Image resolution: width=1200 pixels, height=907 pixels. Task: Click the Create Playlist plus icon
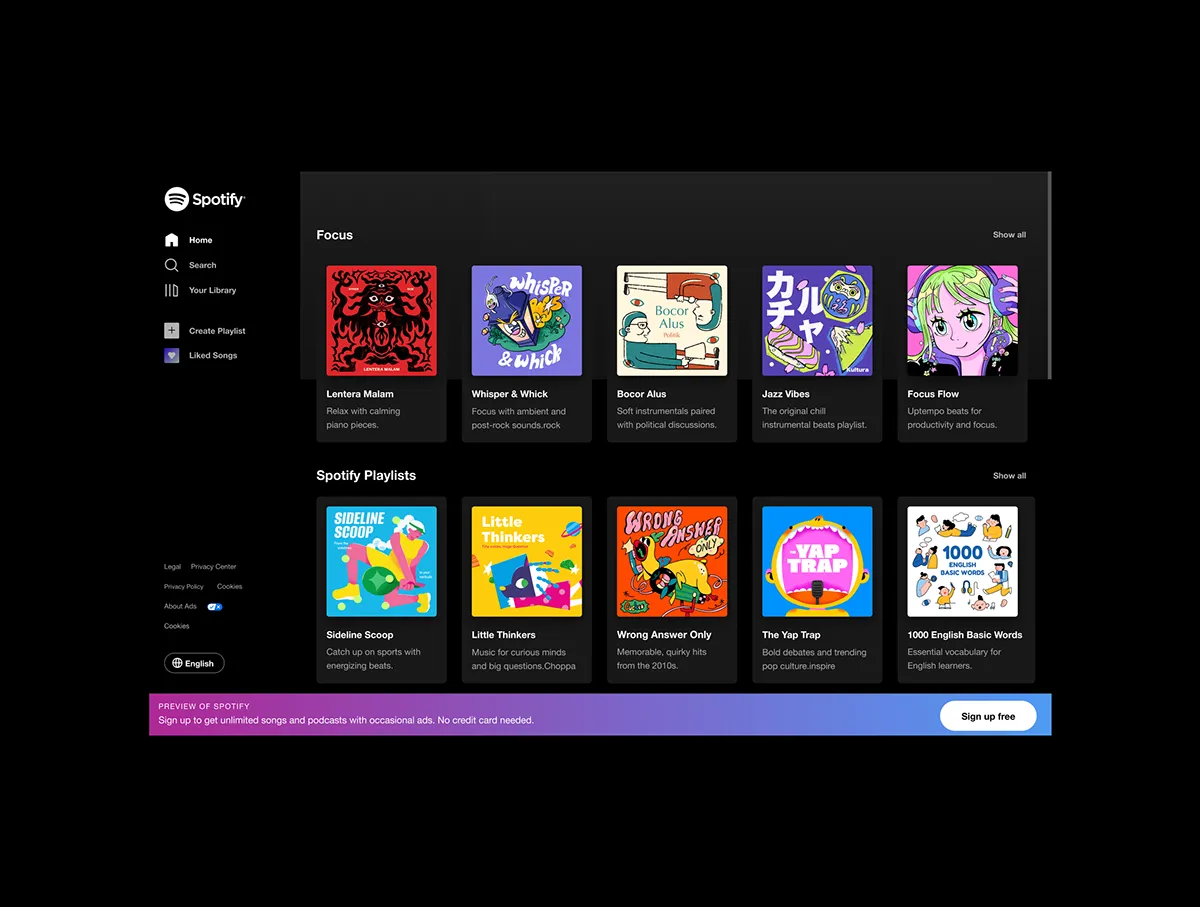[x=171, y=331]
